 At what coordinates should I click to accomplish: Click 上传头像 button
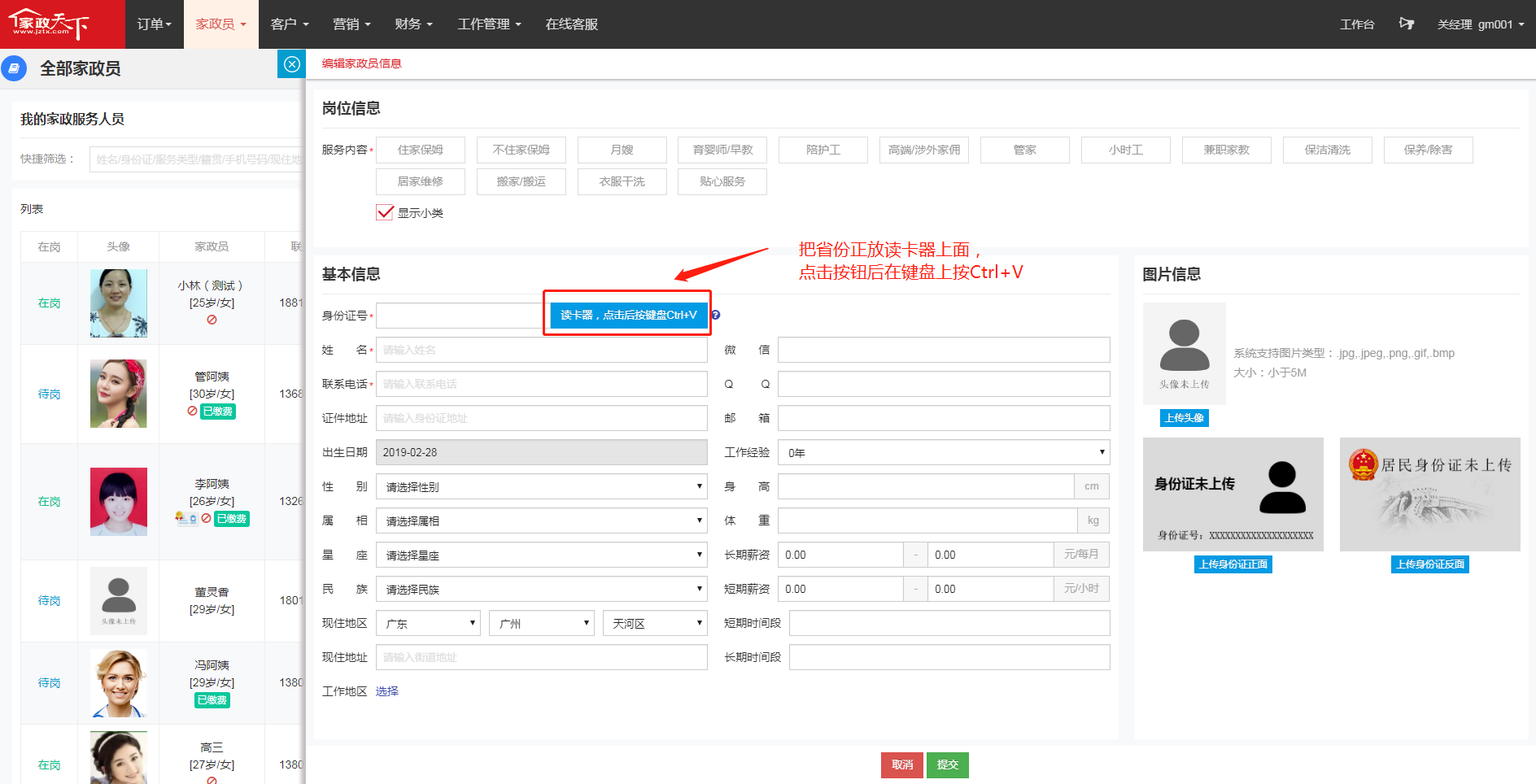pyautogui.click(x=1185, y=418)
